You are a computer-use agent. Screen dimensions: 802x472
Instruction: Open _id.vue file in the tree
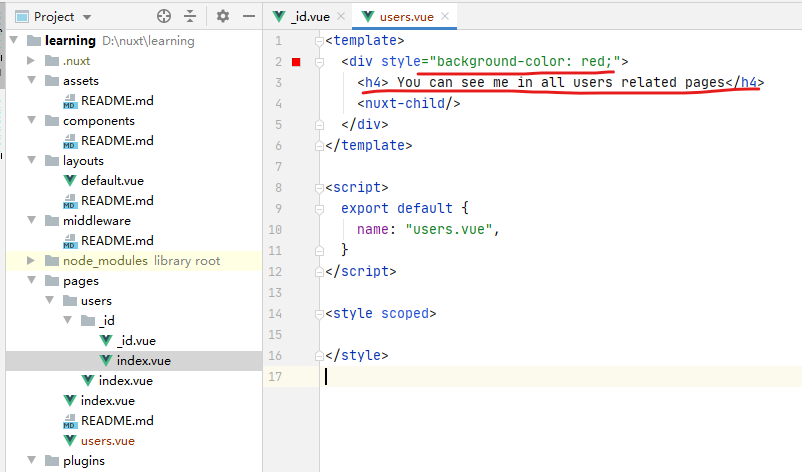(136, 341)
